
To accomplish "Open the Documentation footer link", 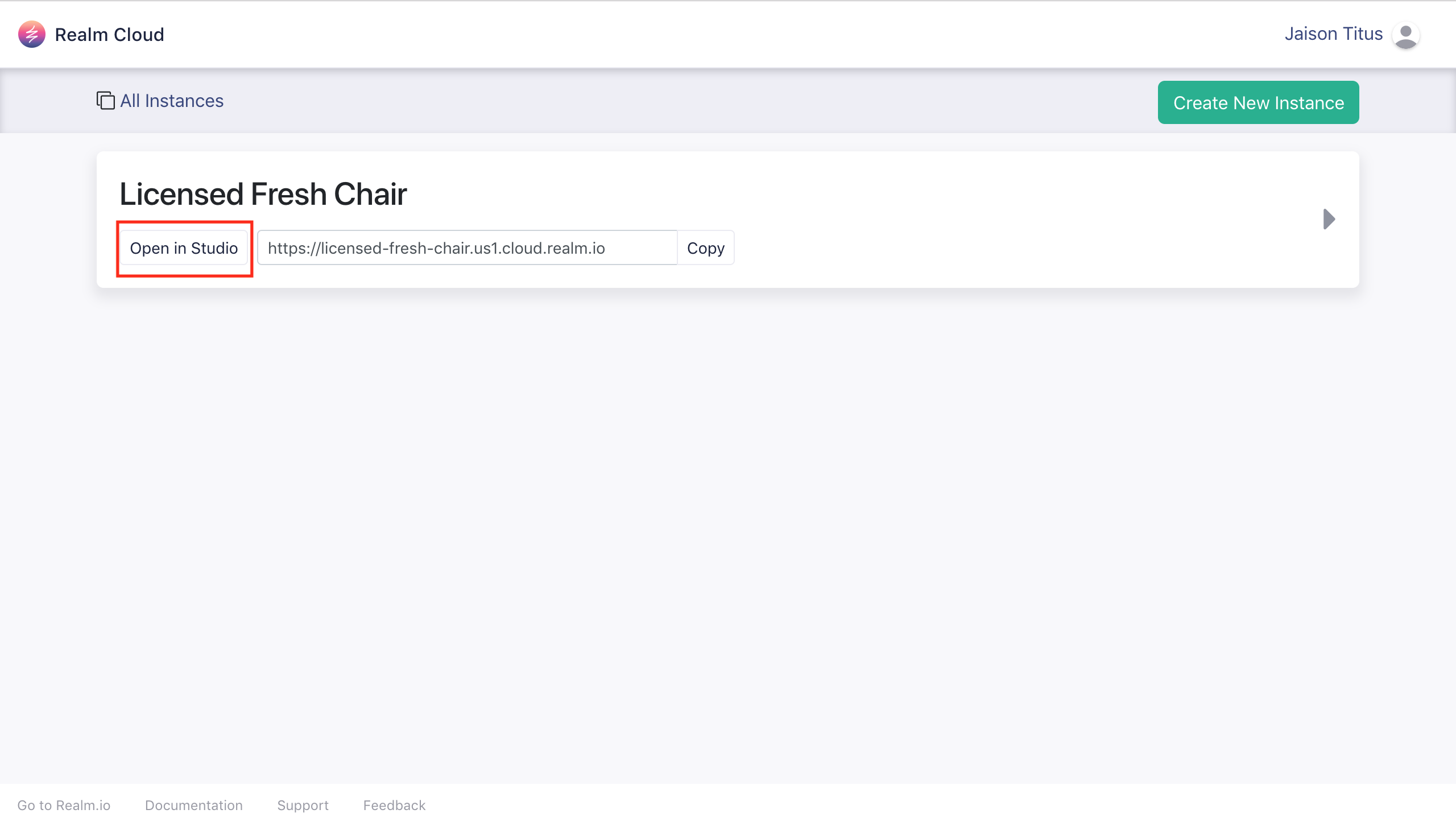I will [x=193, y=805].
